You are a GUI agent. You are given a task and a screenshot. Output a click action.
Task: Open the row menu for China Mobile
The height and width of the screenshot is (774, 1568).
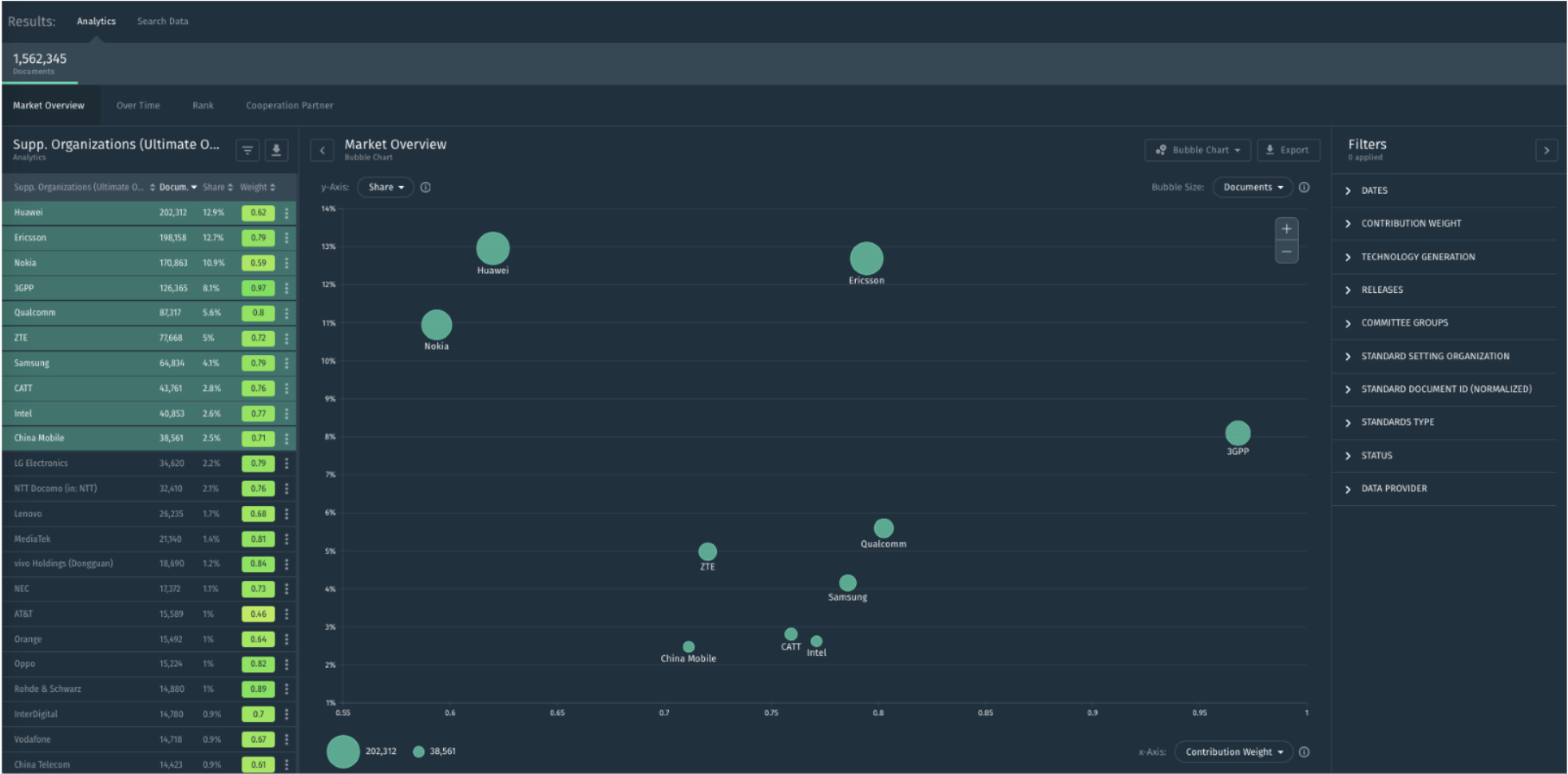(x=287, y=438)
